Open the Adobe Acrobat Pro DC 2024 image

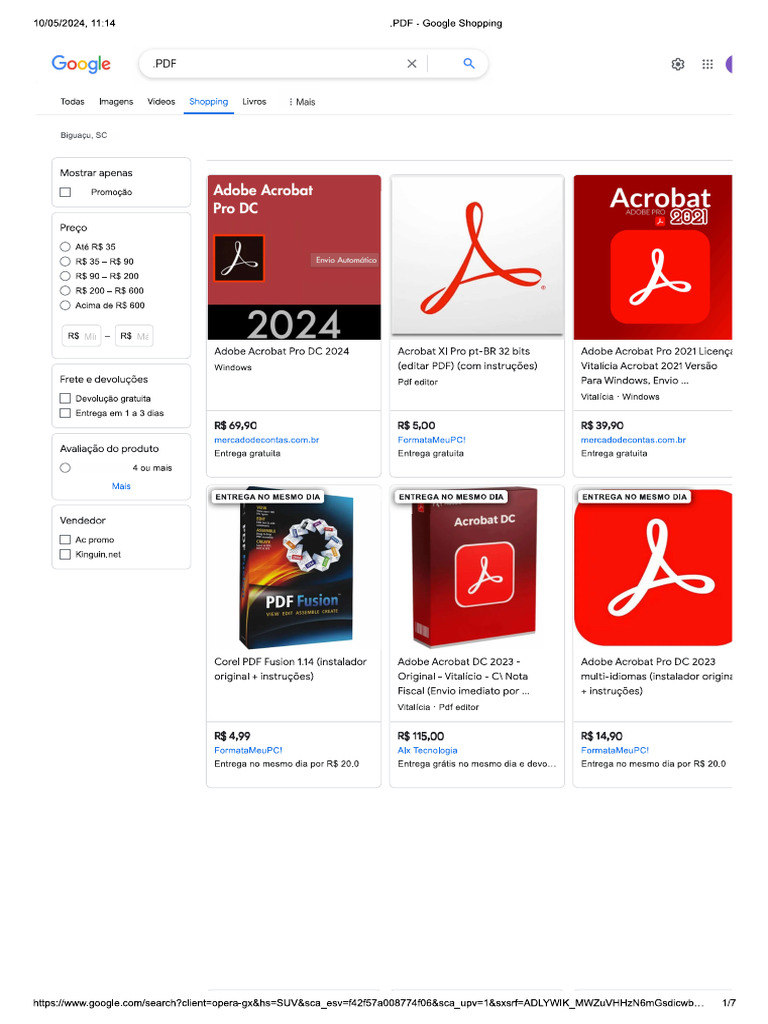(x=294, y=257)
